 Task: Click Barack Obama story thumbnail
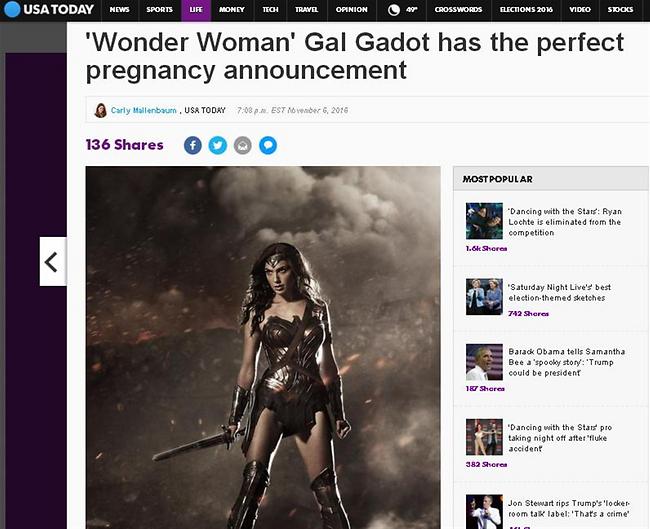[x=484, y=362]
